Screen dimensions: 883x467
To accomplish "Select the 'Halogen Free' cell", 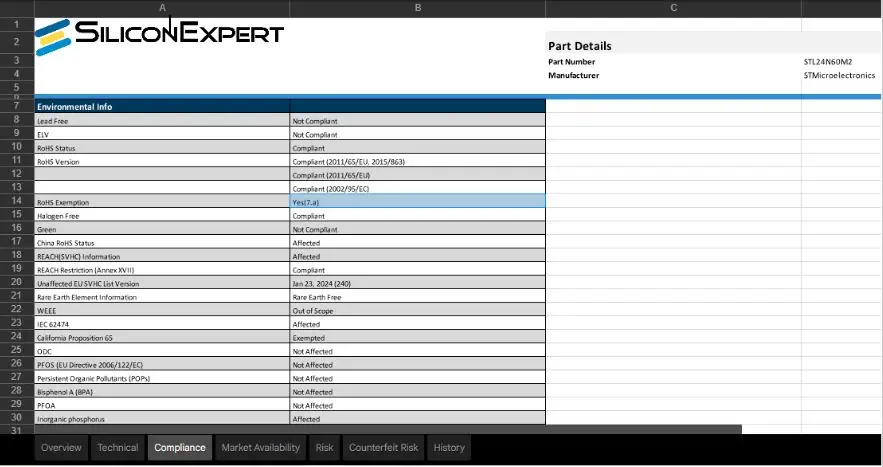I will tap(162, 215).
